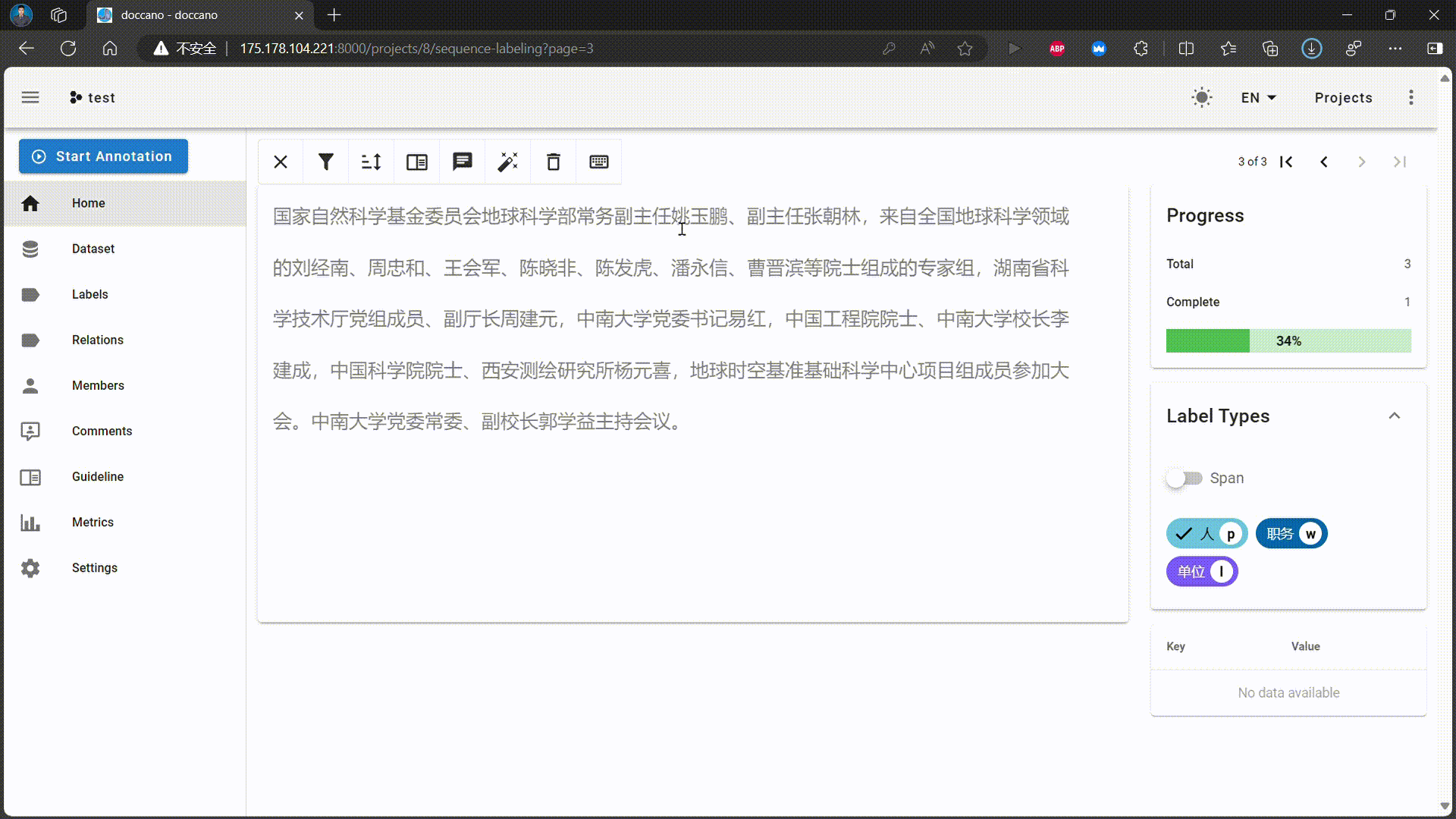Open the EN language dropdown
1456x819 pixels.
click(1259, 98)
